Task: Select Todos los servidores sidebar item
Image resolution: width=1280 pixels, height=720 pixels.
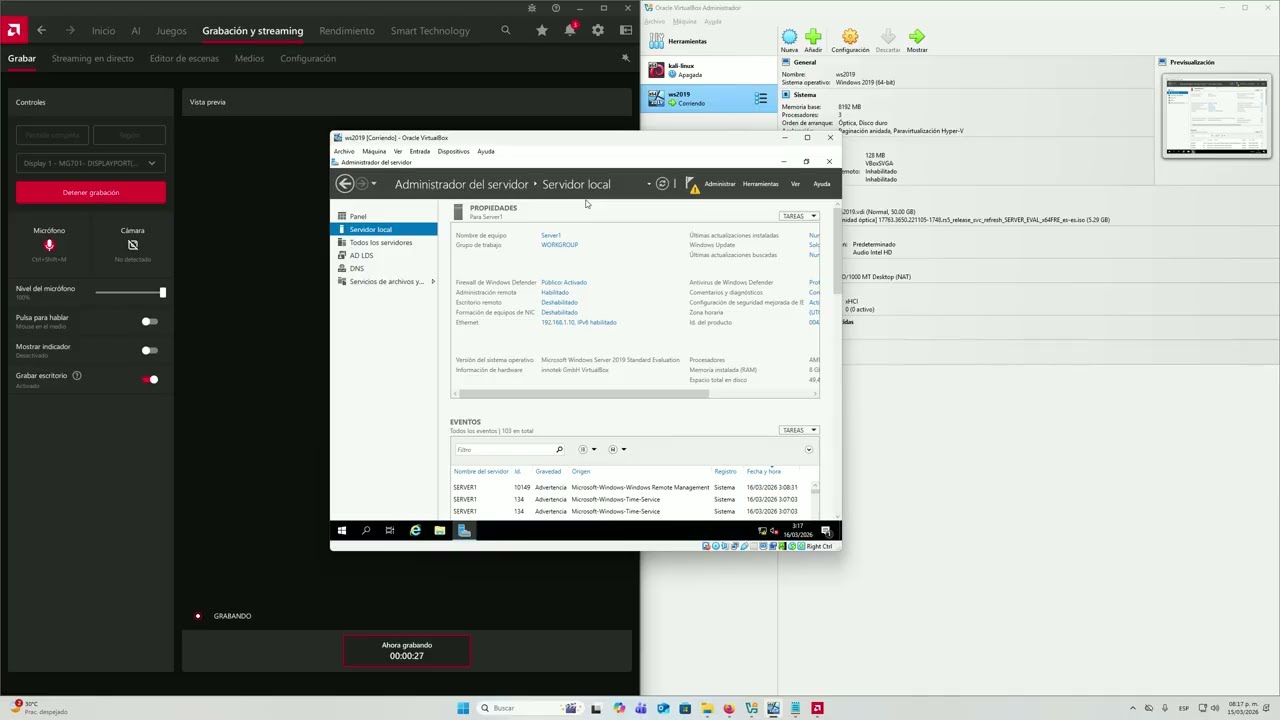Action: (380, 242)
